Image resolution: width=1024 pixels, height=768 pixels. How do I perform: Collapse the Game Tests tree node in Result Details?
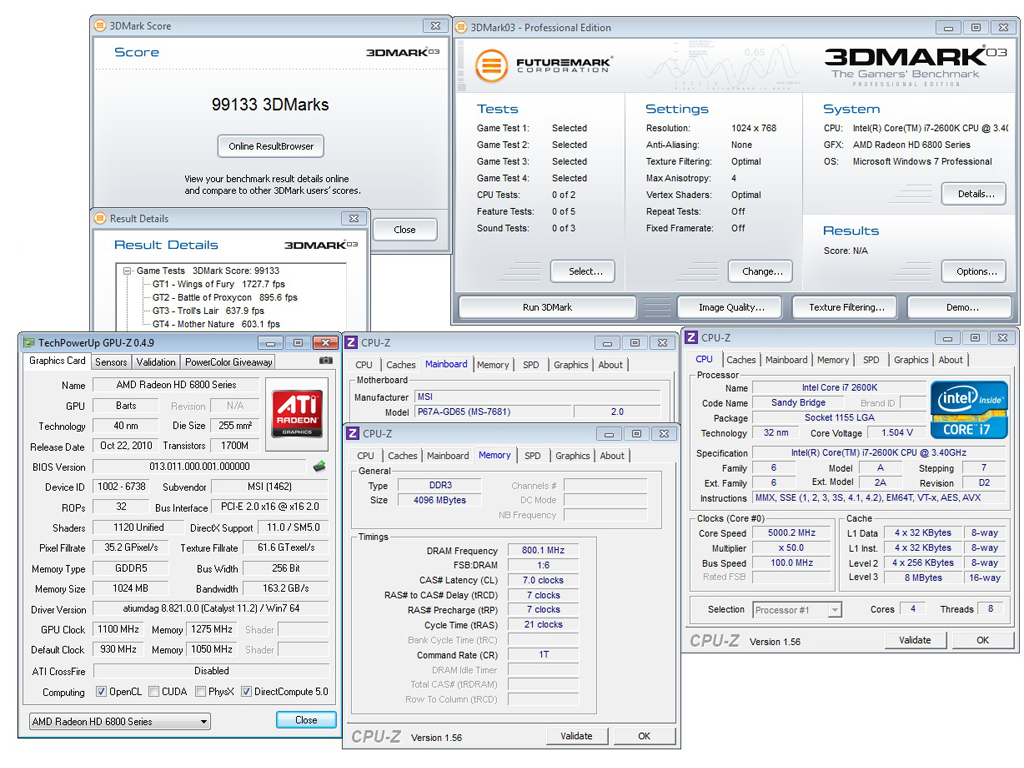(x=127, y=270)
